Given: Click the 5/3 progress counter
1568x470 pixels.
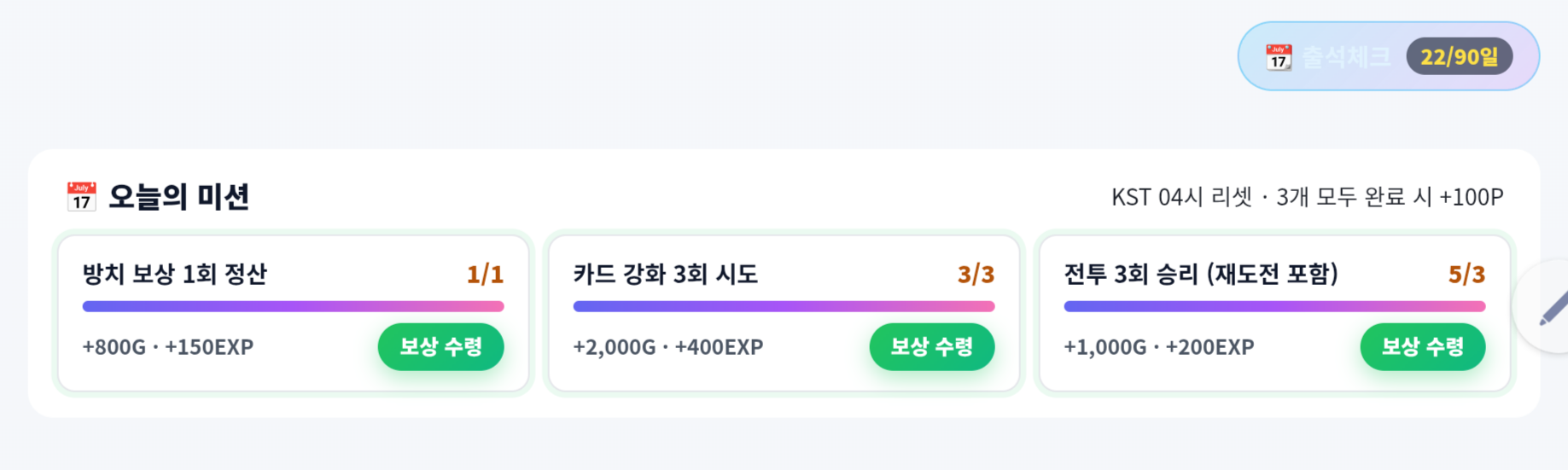Looking at the screenshot, I should [x=1466, y=274].
